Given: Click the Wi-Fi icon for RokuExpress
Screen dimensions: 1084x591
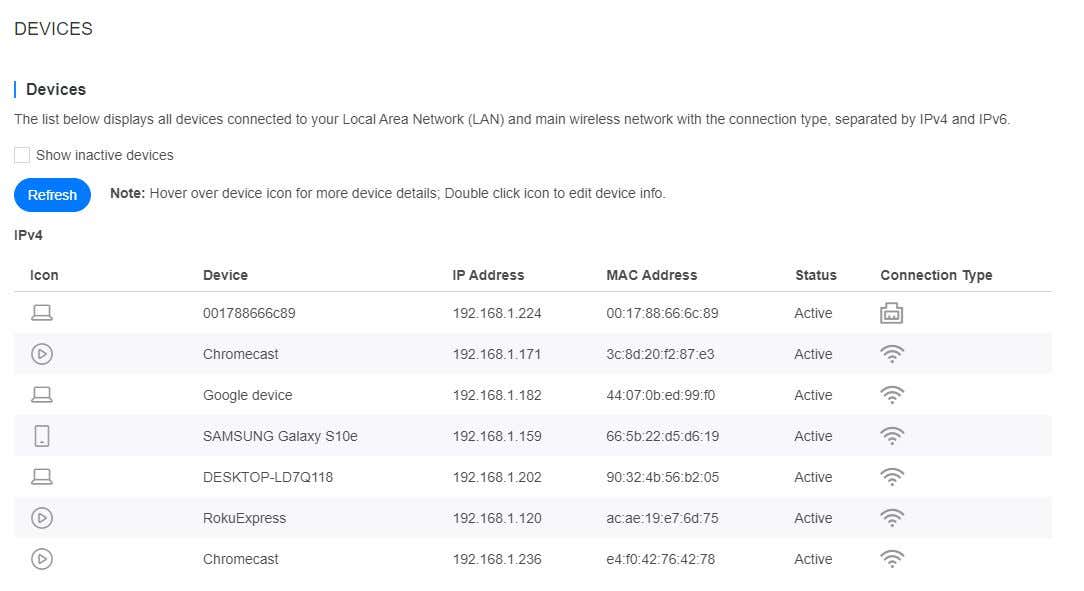Looking at the screenshot, I should 892,518.
